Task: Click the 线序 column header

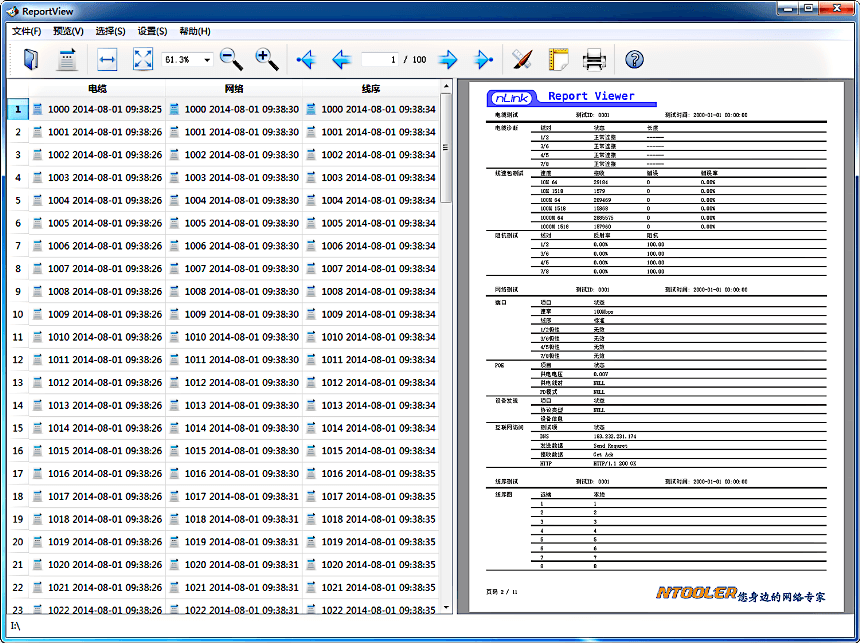Action: point(370,88)
